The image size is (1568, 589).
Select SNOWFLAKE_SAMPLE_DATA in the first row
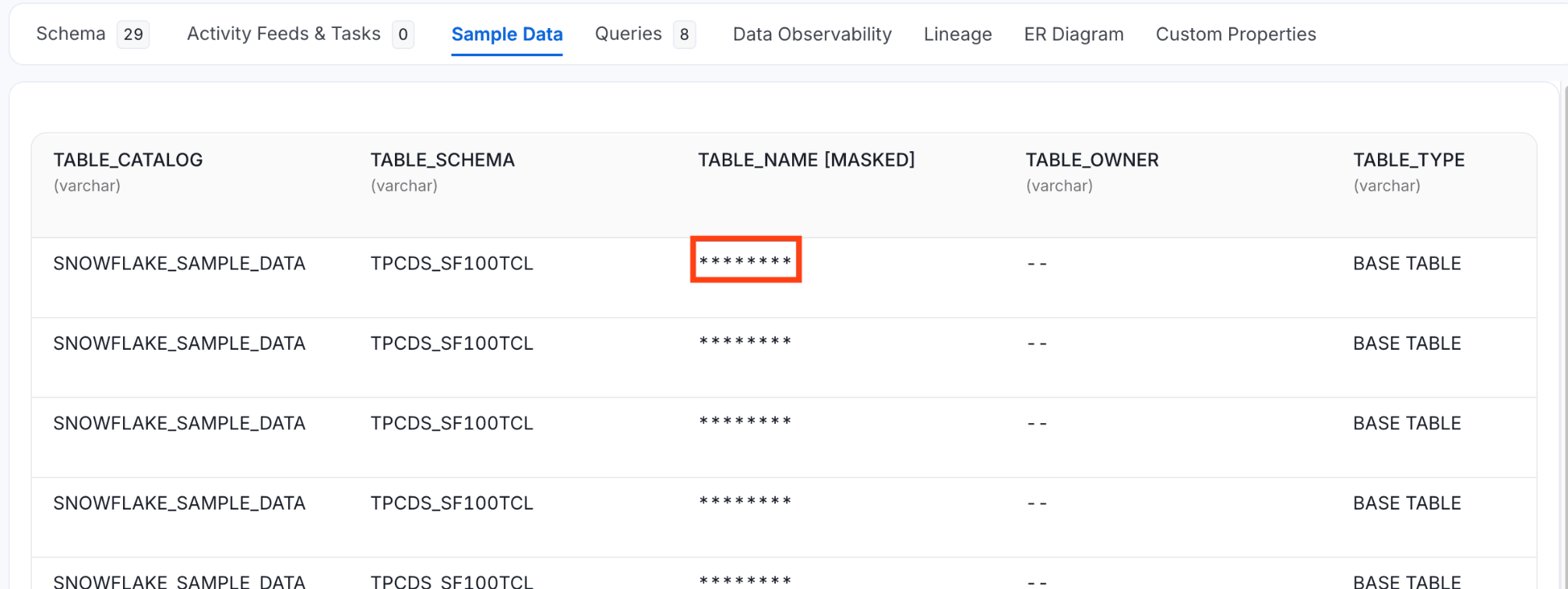pyautogui.click(x=179, y=263)
